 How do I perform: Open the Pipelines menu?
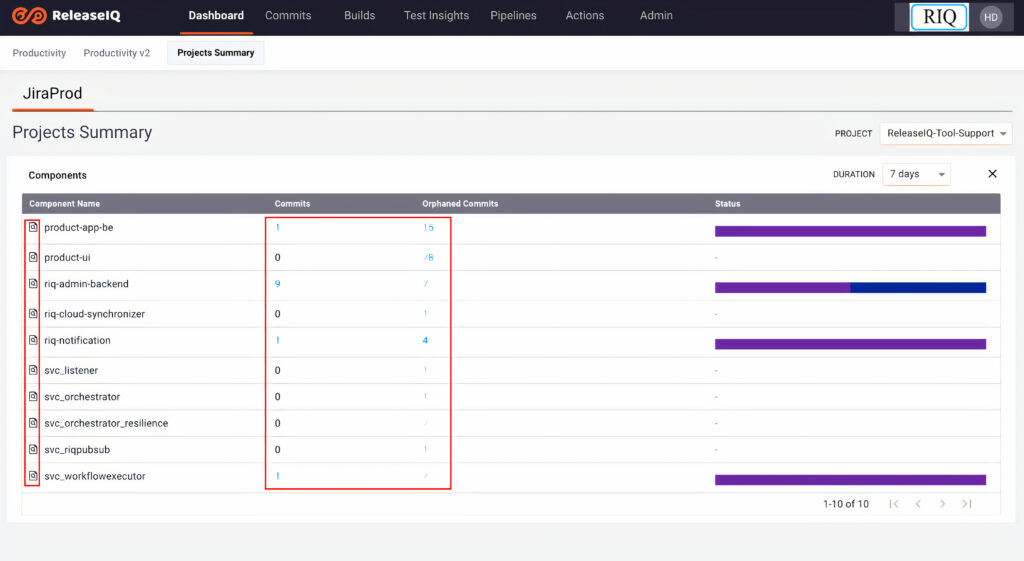click(x=513, y=16)
